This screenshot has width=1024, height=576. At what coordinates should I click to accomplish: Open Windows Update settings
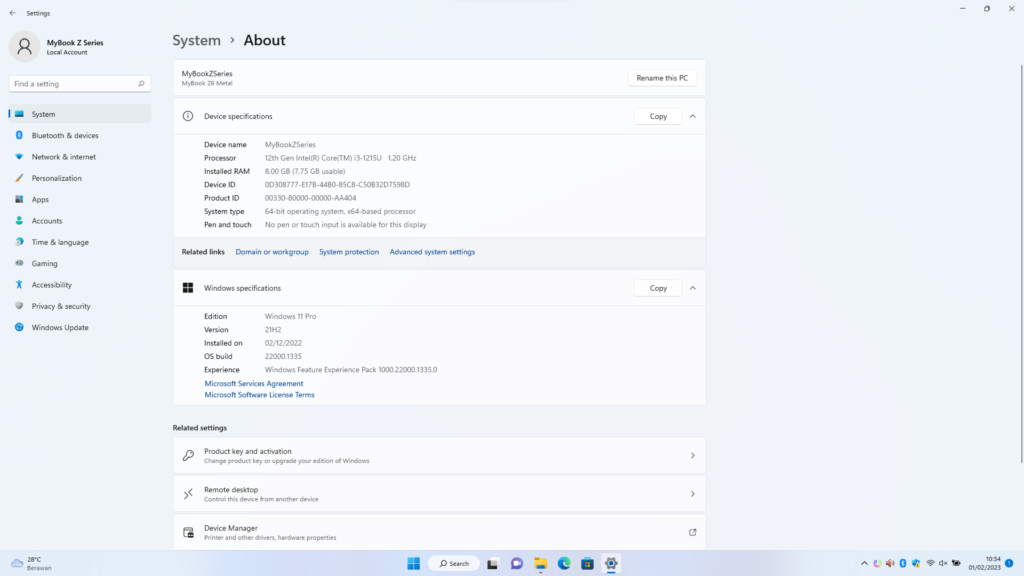(x=80, y=327)
